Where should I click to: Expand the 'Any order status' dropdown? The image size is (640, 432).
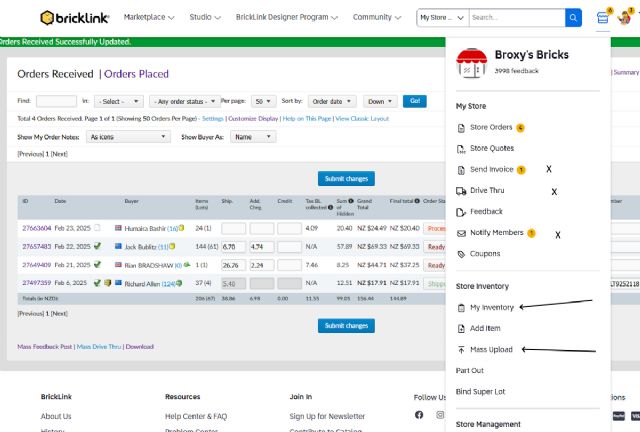point(182,101)
